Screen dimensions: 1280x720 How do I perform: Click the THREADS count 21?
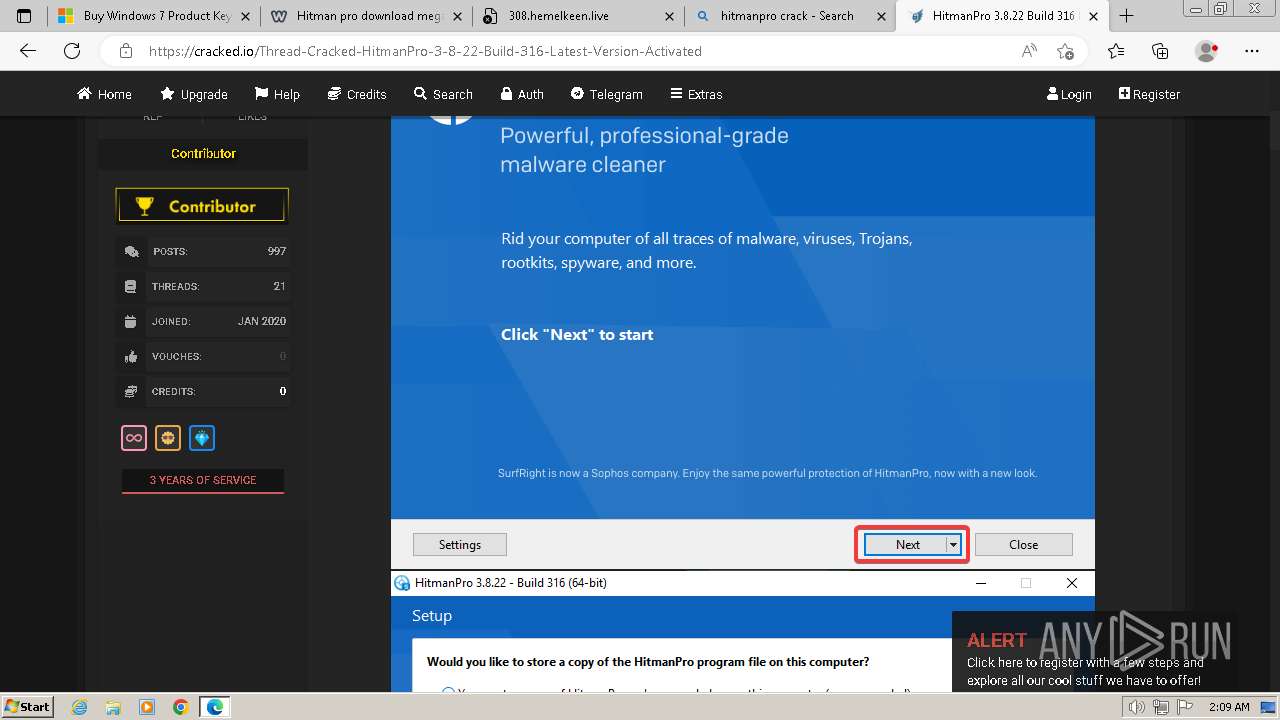pos(280,287)
